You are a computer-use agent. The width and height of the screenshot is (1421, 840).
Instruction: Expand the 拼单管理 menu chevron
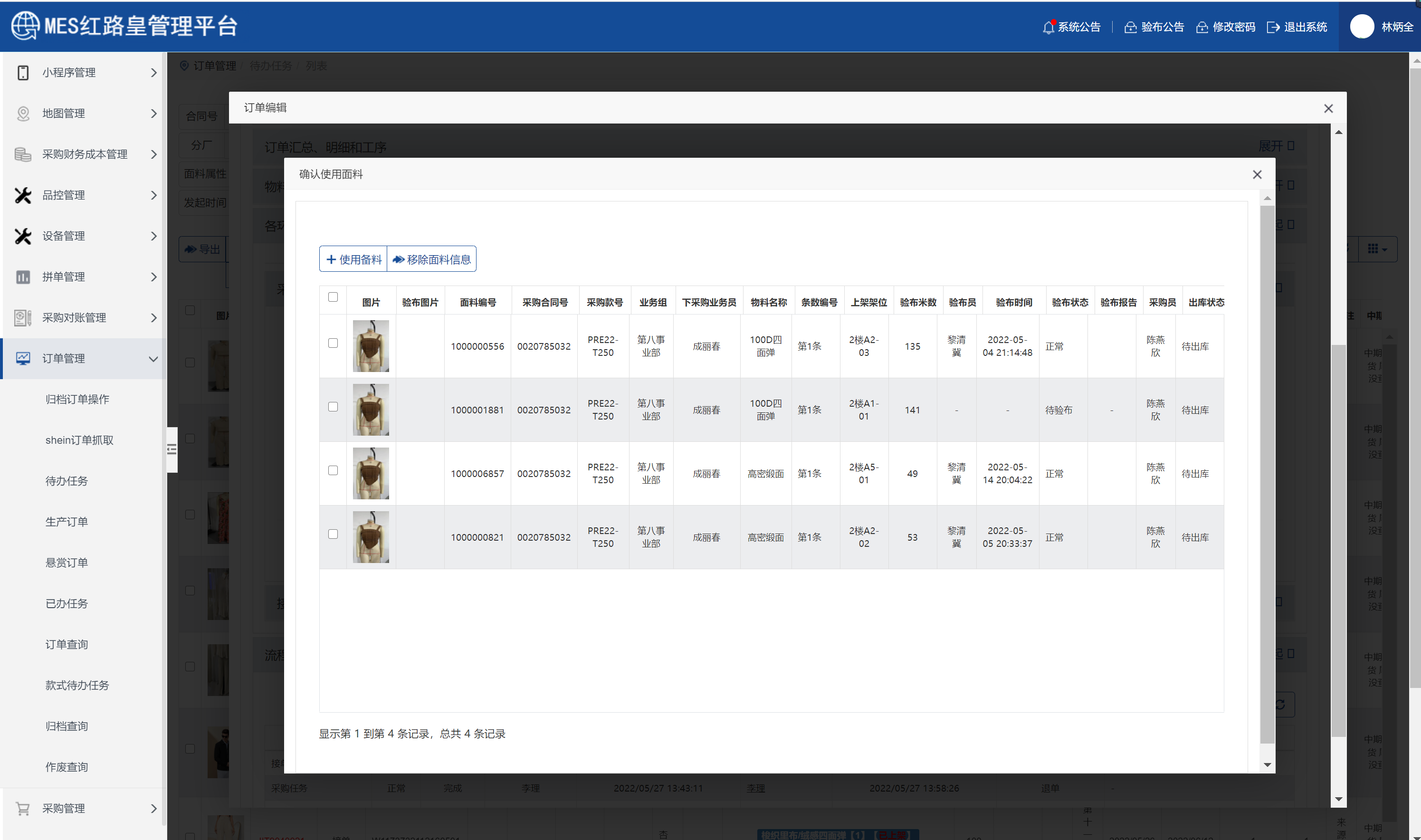tap(153, 277)
